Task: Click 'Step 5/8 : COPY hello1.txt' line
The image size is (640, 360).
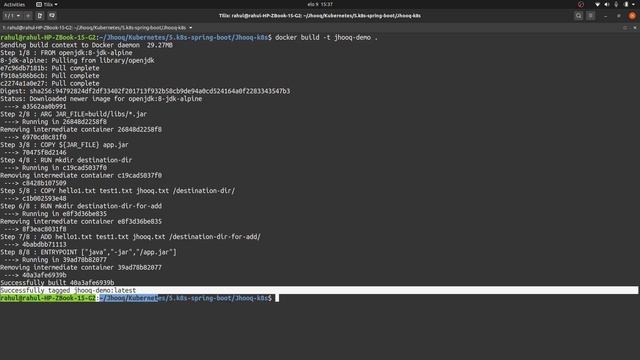Action: [118, 191]
